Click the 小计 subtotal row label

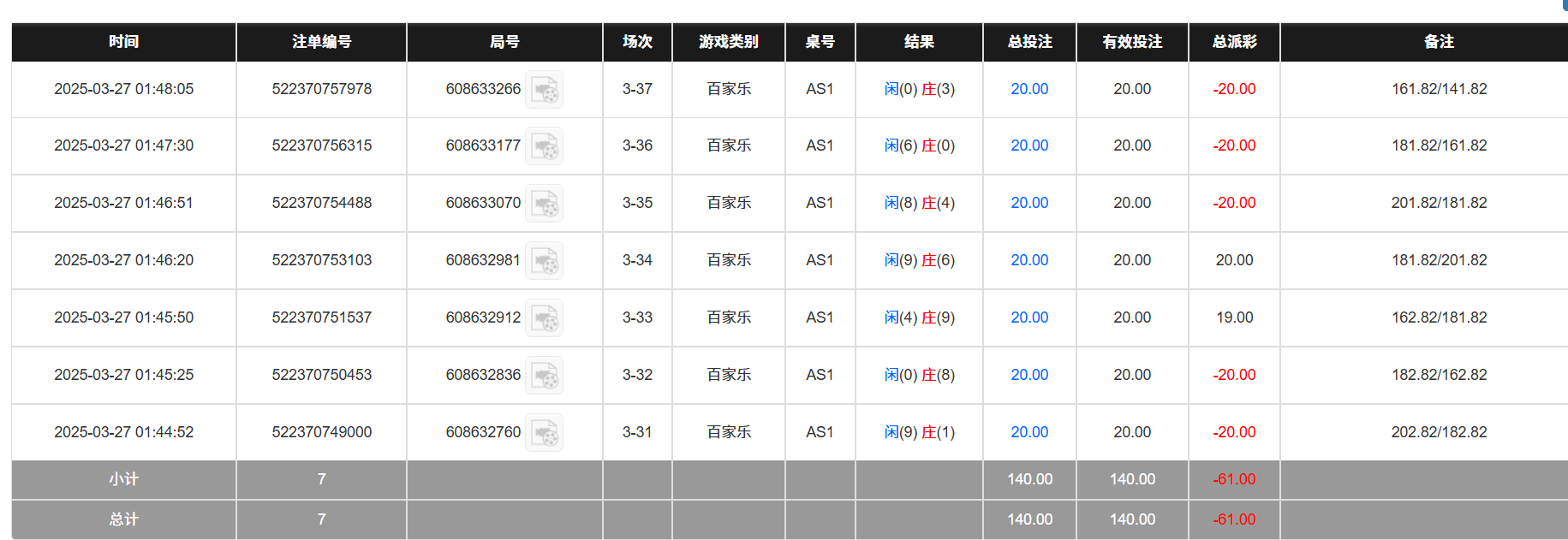(x=123, y=479)
